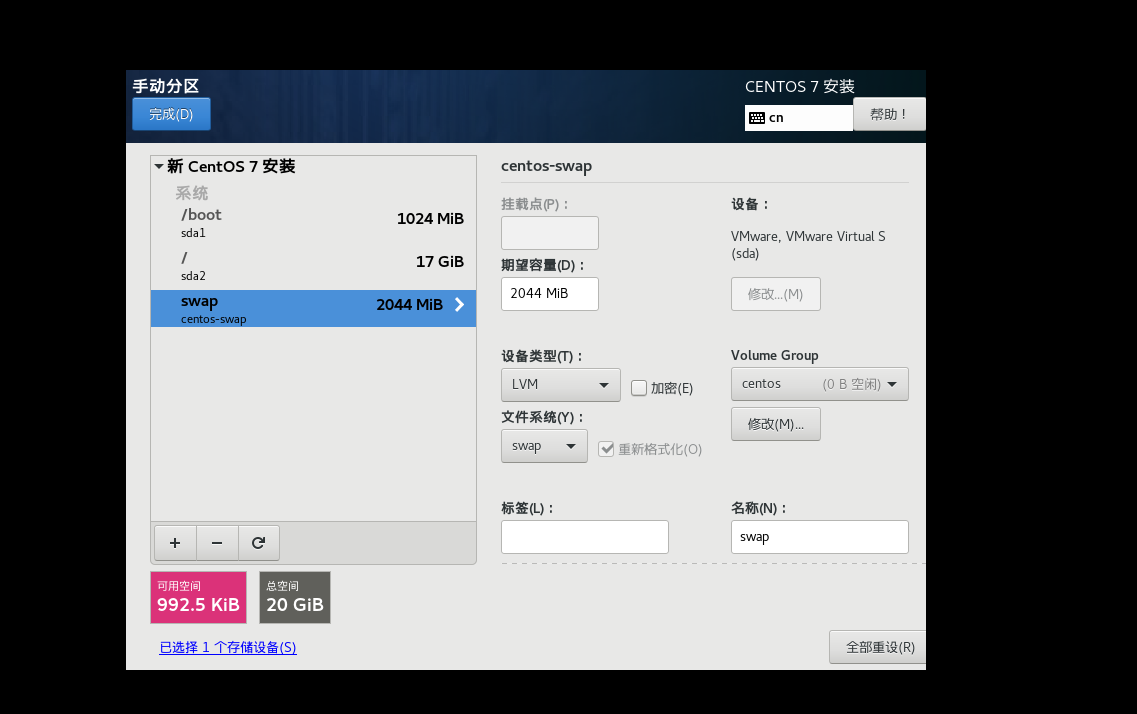Click the 挂载点(P) mount point field
The height and width of the screenshot is (714, 1137).
550,233
